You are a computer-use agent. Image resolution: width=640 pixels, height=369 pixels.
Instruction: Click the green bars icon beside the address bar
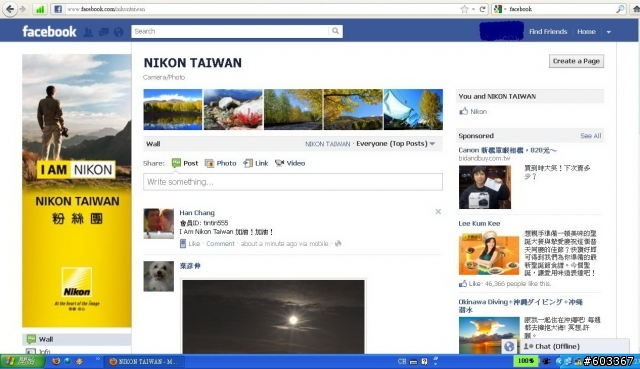tap(40, 9)
